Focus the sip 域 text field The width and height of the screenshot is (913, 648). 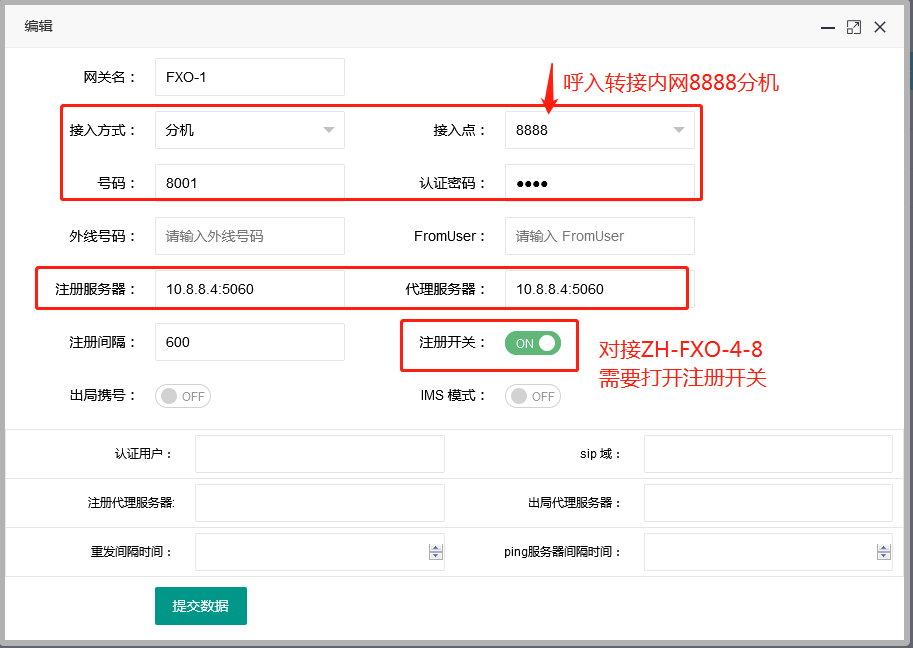coord(767,454)
